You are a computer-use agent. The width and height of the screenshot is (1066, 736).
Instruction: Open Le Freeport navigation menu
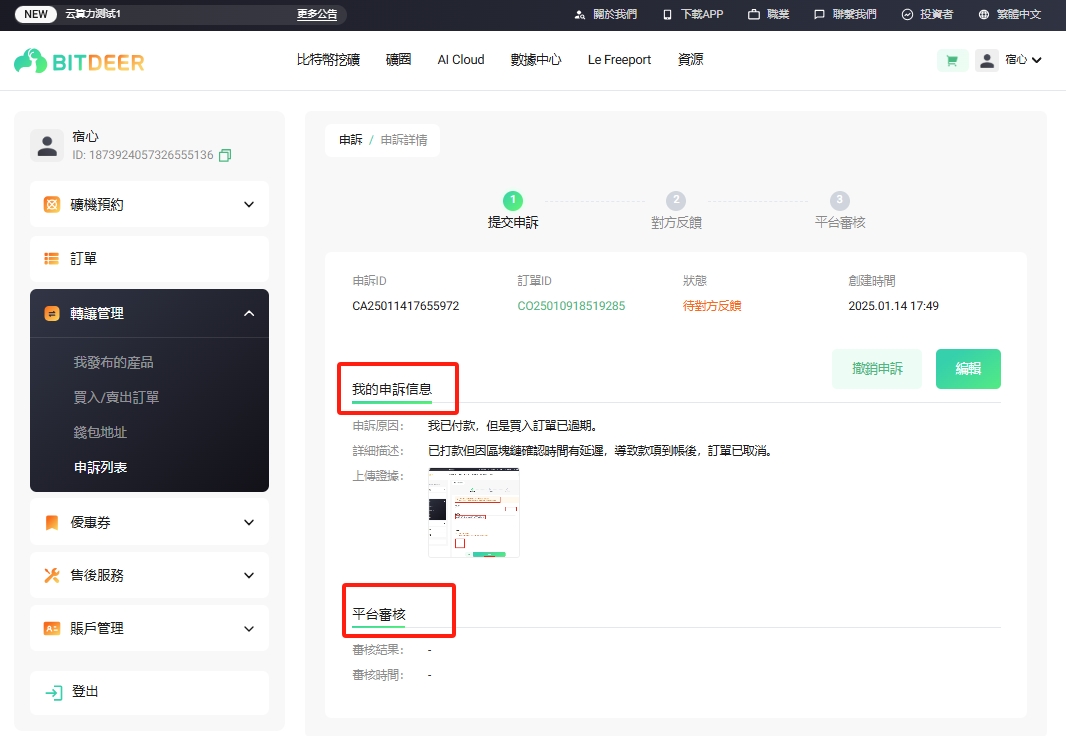[619, 60]
